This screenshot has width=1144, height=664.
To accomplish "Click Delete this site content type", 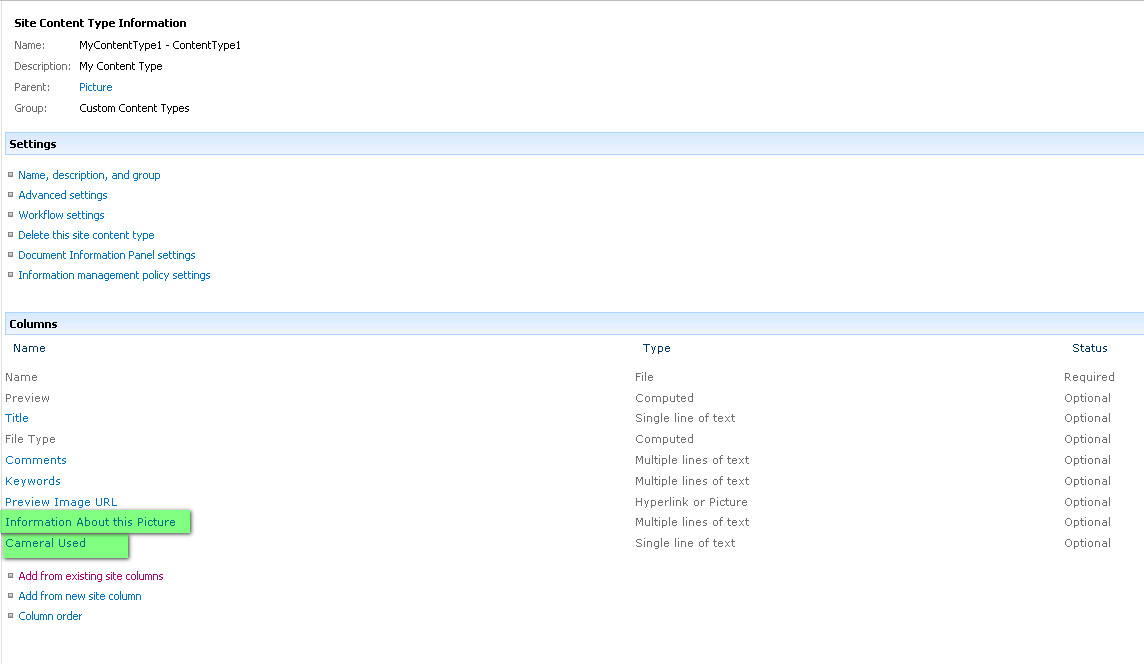I will (86, 235).
